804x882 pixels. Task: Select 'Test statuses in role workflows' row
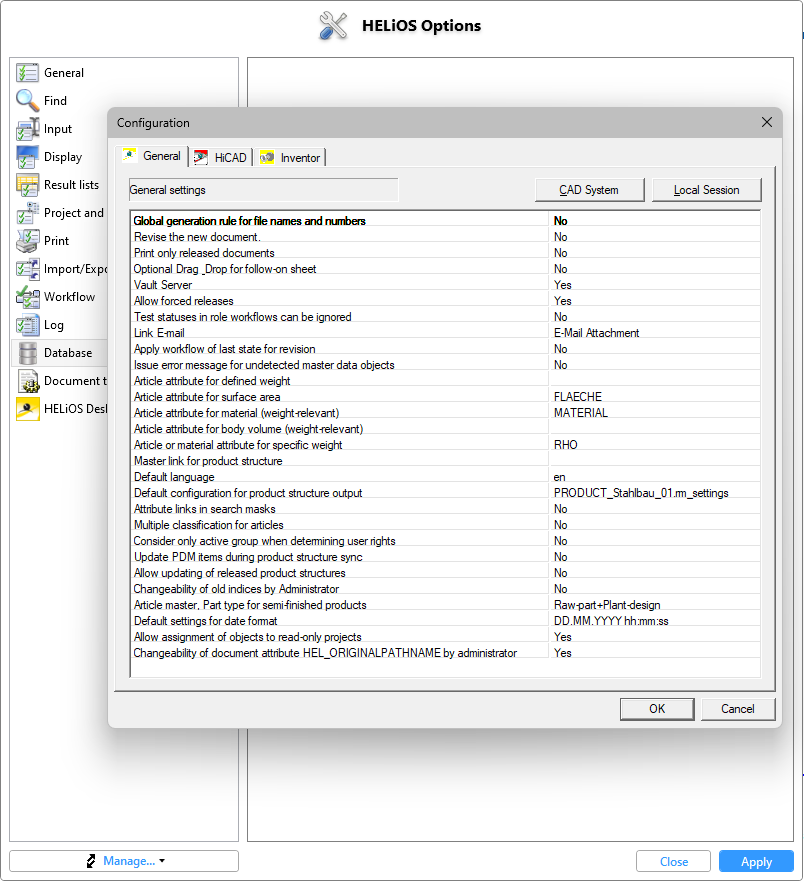click(x=445, y=317)
